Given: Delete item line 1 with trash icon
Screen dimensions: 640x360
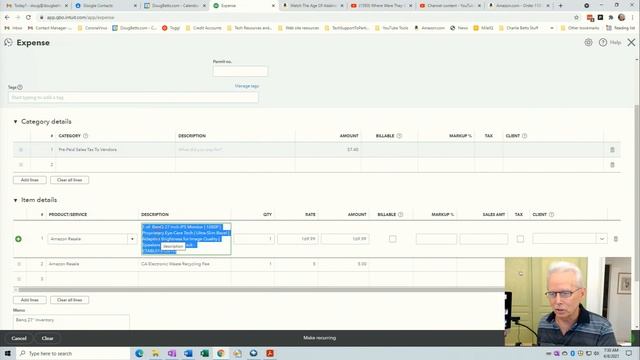Looking at the screenshot, I should tap(616, 239).
